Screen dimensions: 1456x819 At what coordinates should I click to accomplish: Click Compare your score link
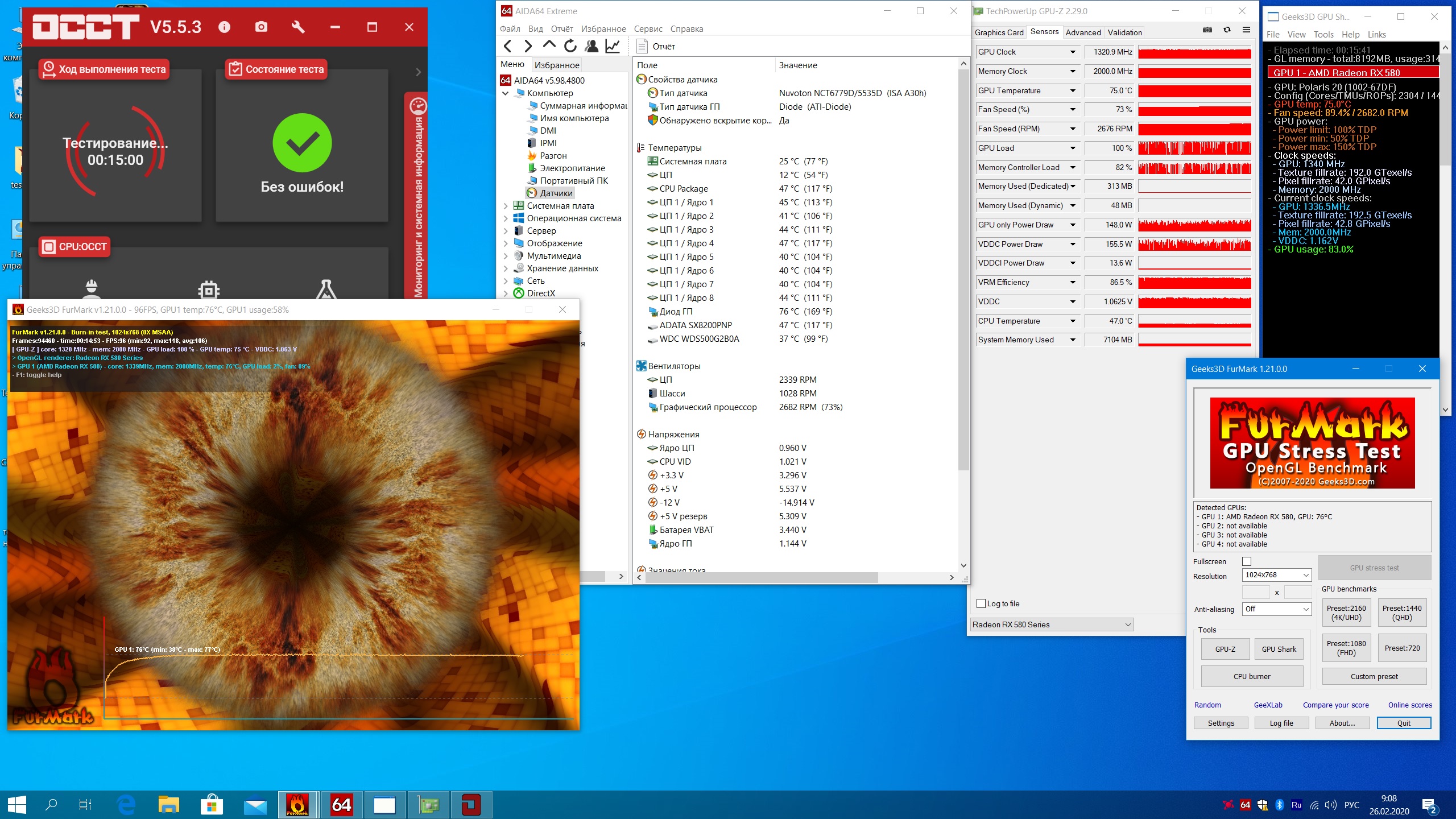click(x=1335, y=705)
